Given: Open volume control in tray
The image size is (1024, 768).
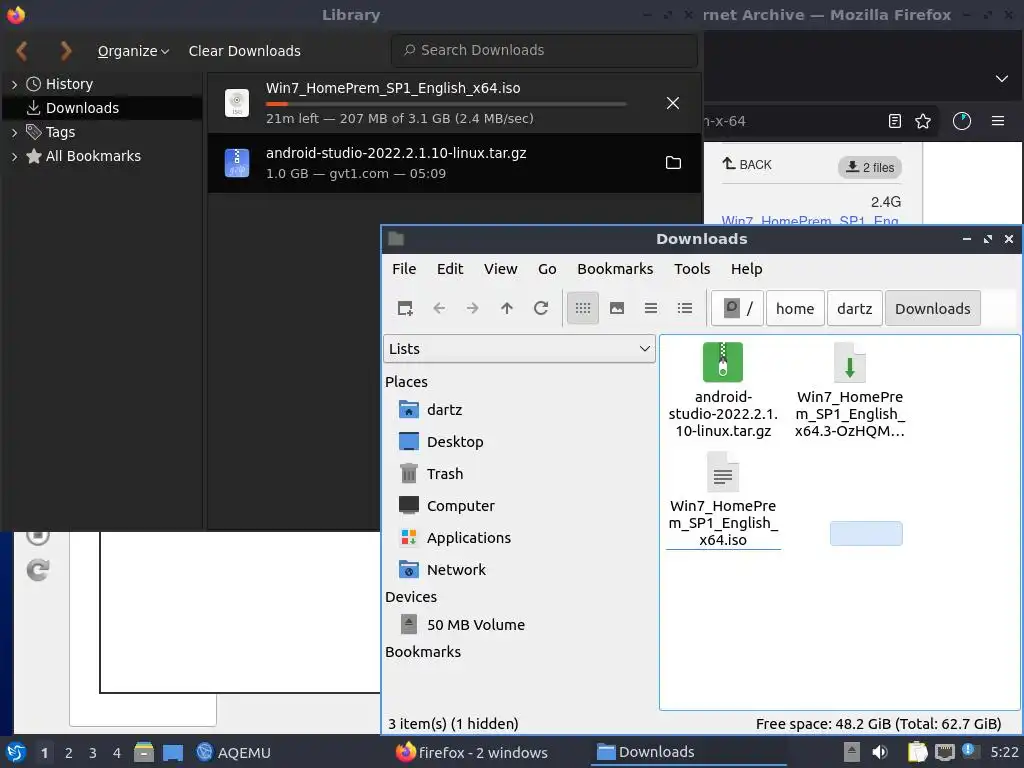Looking at the screenshot, I should (880, 752).
